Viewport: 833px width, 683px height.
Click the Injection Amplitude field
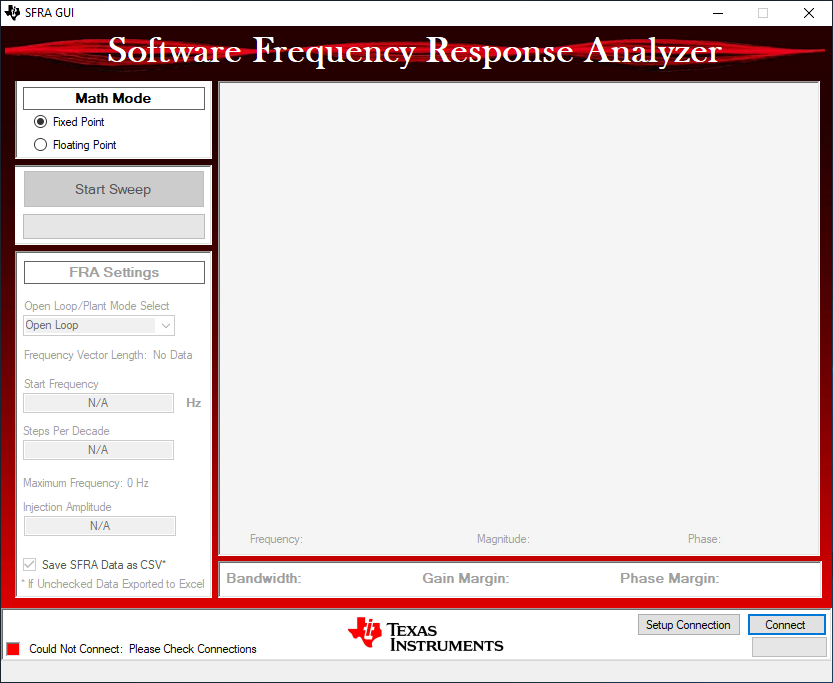(x=100, y=526)
